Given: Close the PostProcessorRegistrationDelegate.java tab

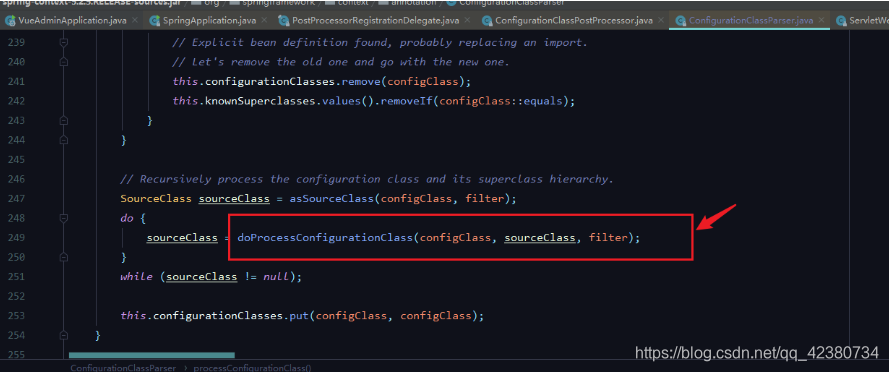Looking at the screenshot, I should (467, 20).
